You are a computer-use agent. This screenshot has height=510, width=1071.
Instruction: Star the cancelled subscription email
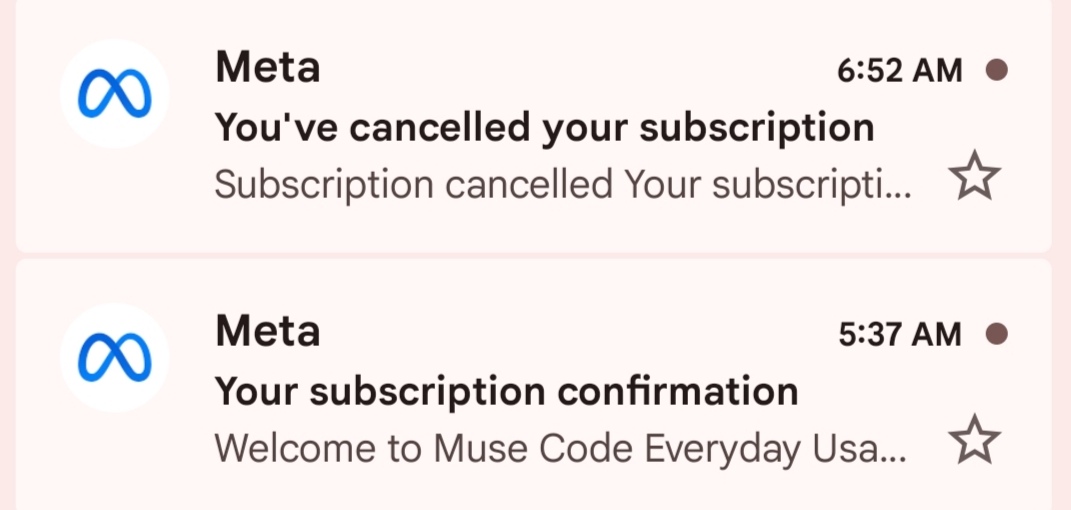click(975, 175)
